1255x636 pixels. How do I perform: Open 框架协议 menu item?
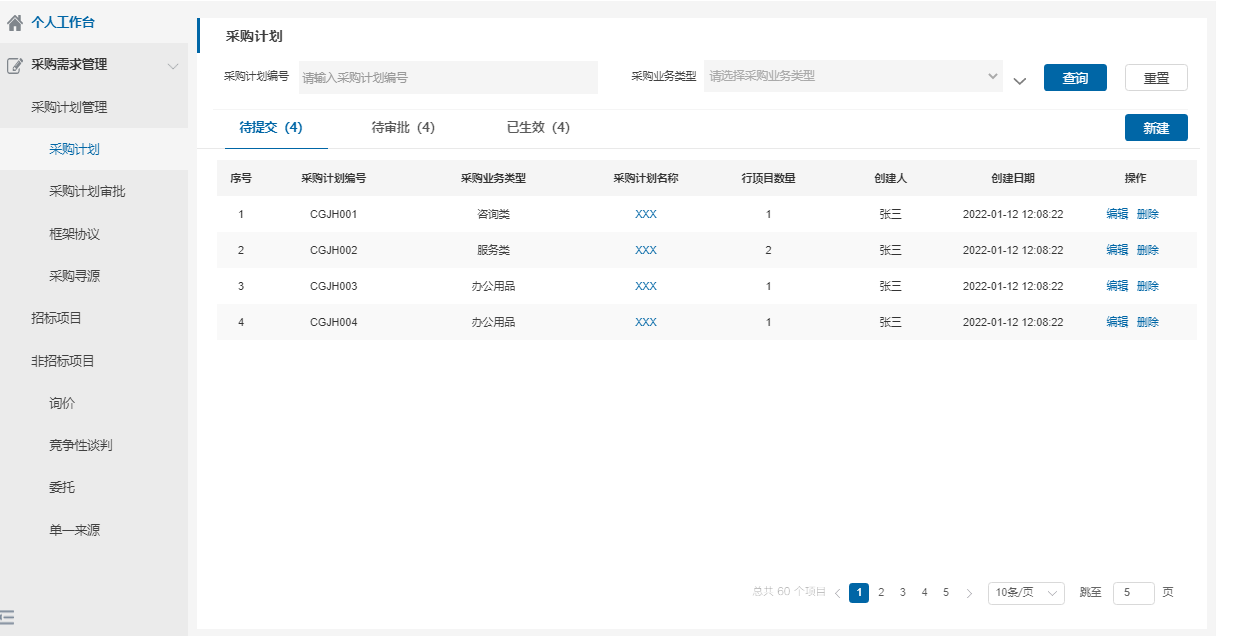[74, 234]
